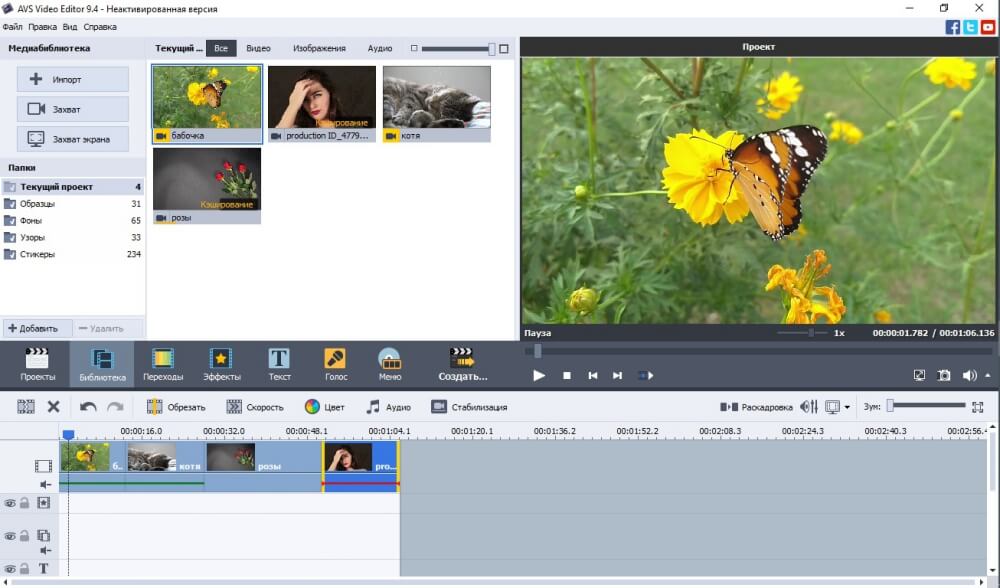Select the Все media filter tab
The image size is (1000, 588).
(x=221, y=48)
